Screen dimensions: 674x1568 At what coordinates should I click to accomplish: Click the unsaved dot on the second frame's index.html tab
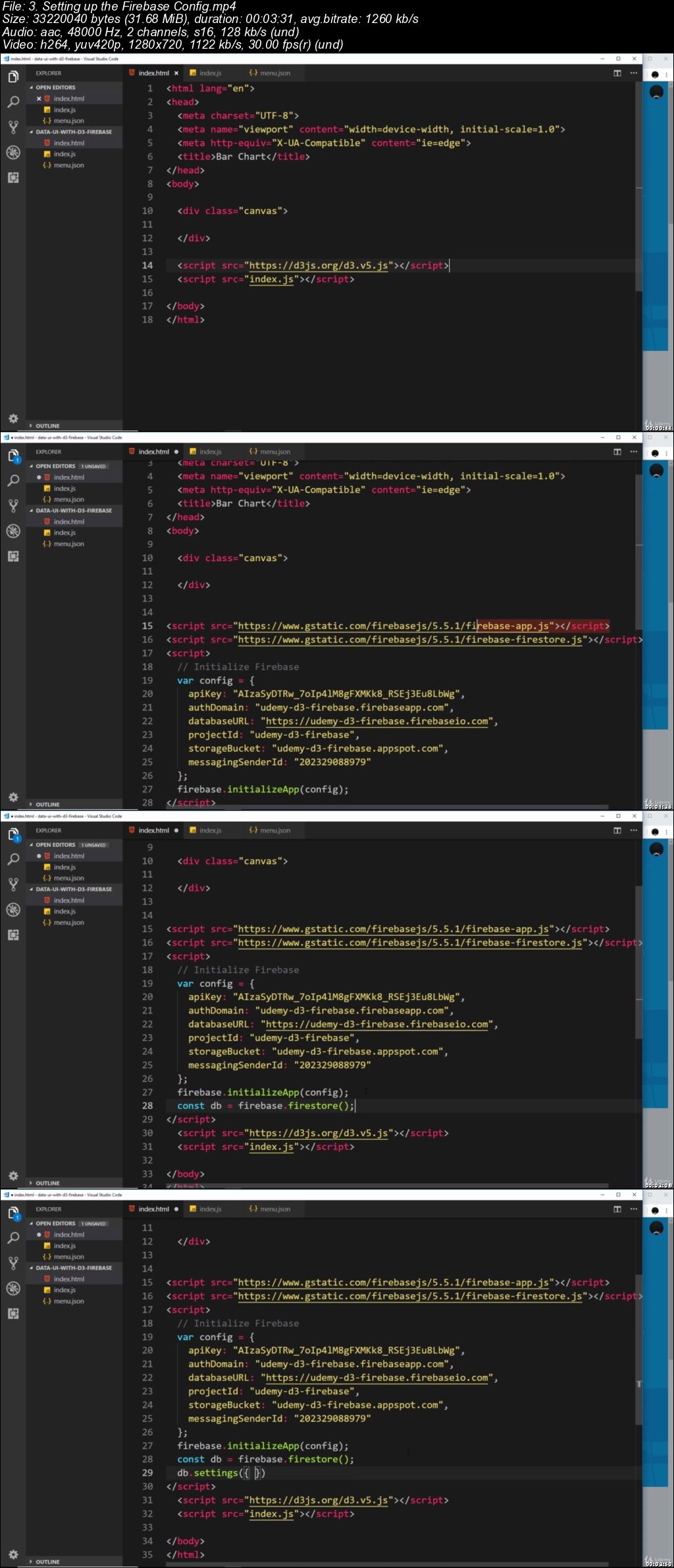coord(176,452)
